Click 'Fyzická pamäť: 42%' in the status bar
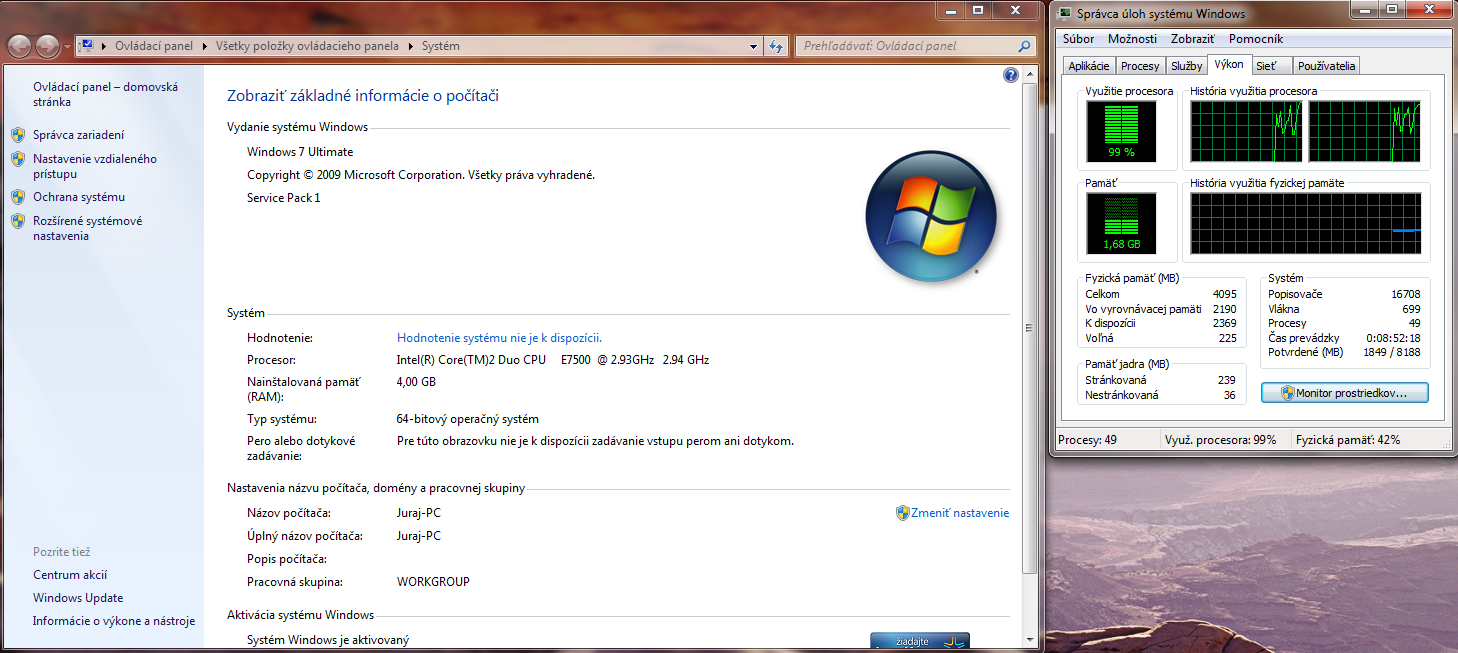The image size is (1458, 653). point(1348,440)
